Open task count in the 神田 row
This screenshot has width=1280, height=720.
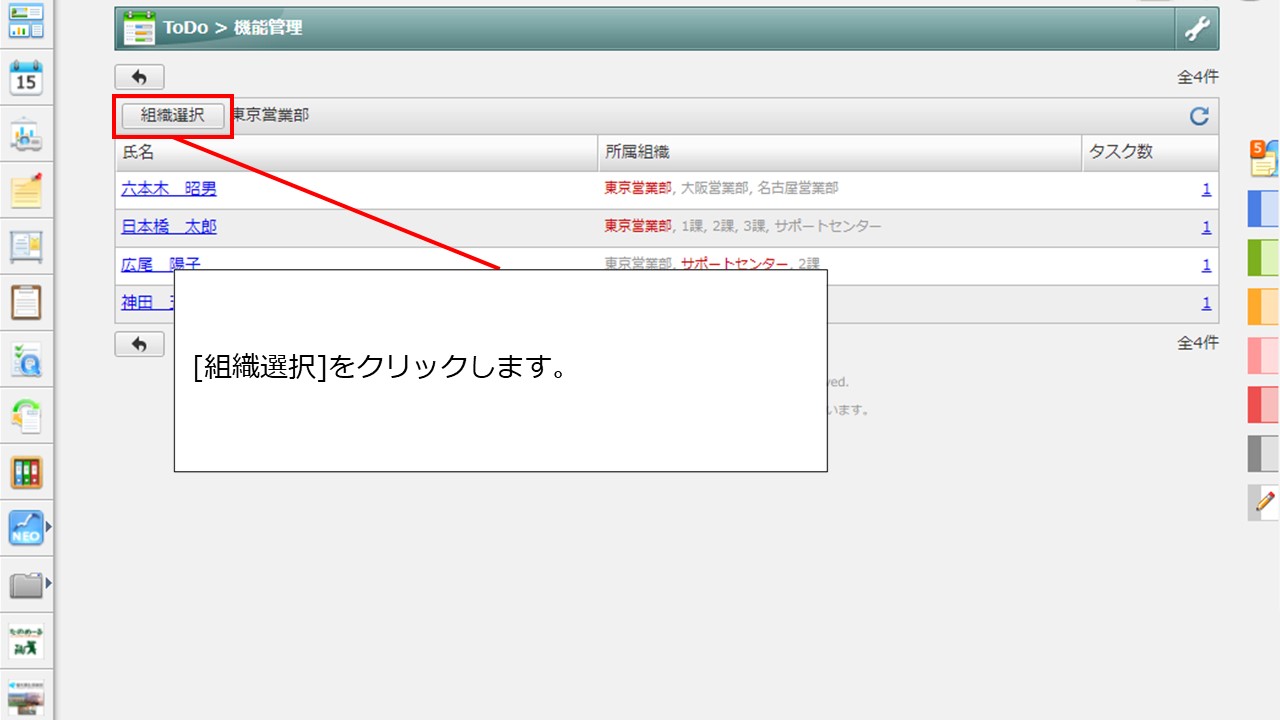(x=1206, y=303)
